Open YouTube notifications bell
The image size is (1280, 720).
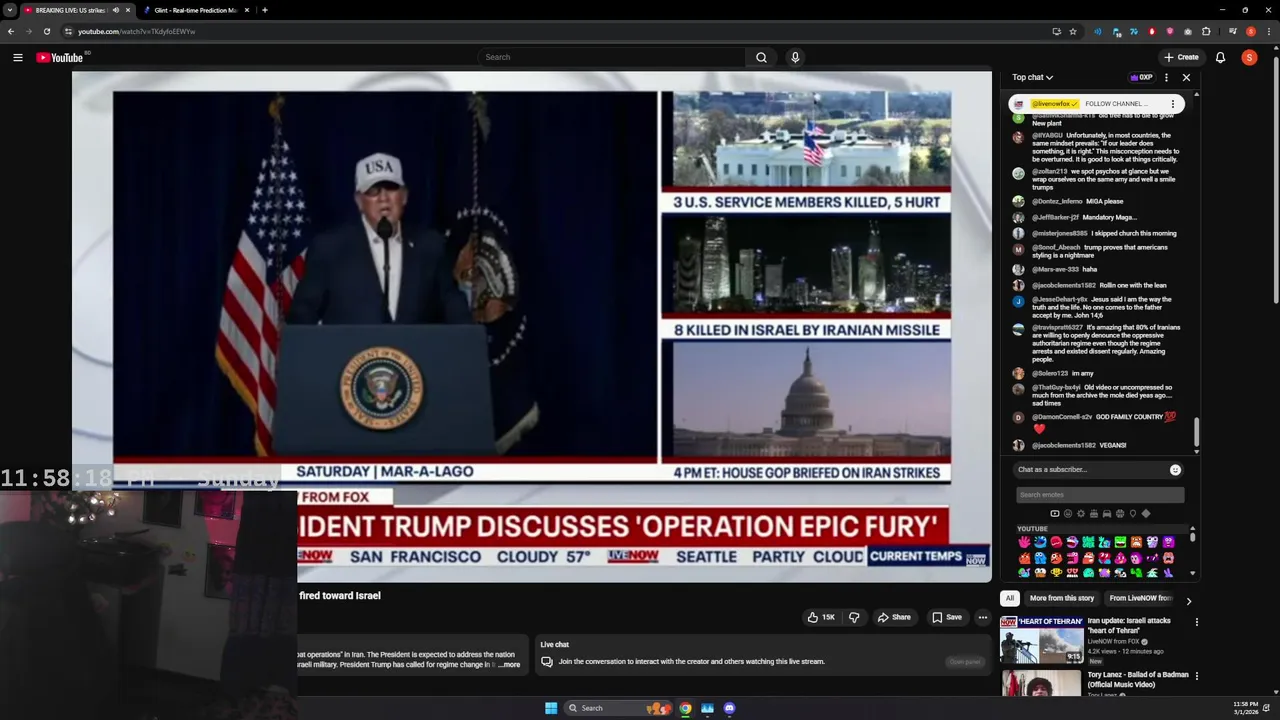(1220, 57)
